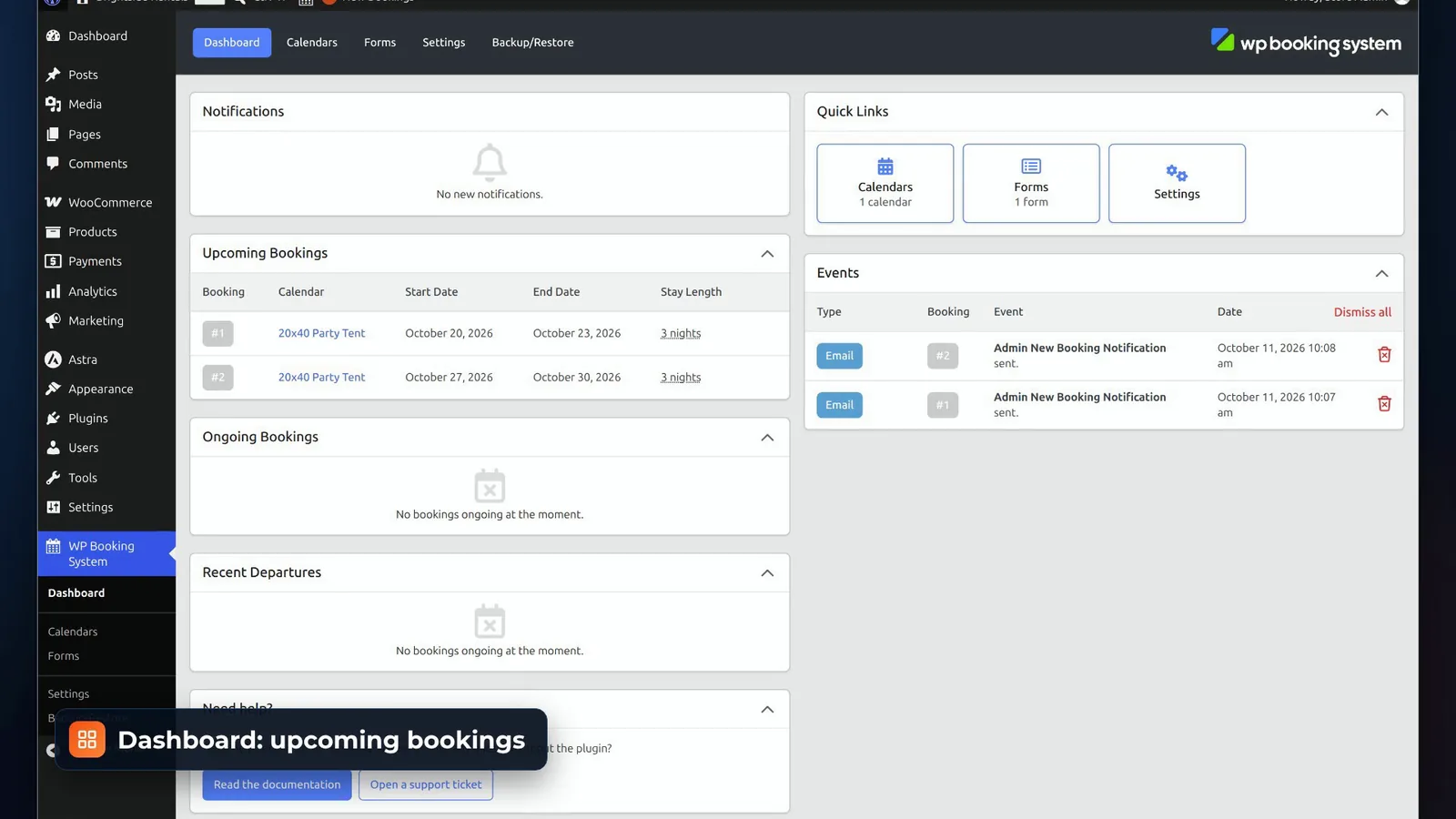Image resolution: width=1456 pixels, height=819 pixels.
Task: Open Tools wrench icon in sidebar
Action: coord(53,478)
